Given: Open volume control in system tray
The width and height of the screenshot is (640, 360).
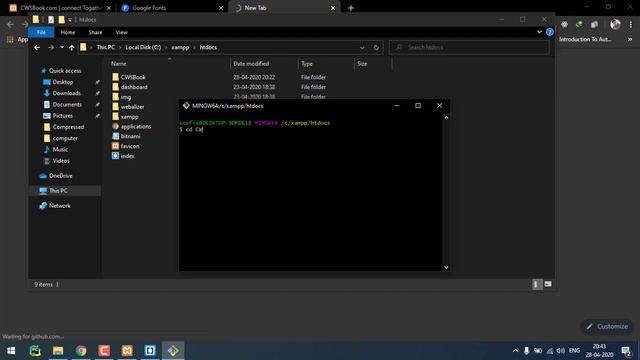Looking at the screenshot, I should click(x=561, y=351).
